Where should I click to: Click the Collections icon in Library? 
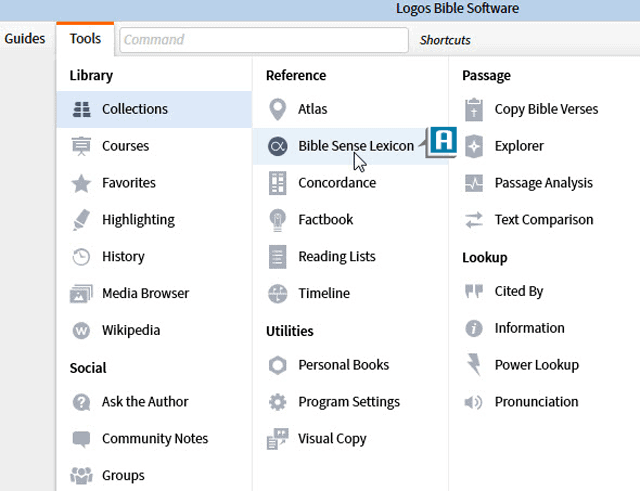click(82, 110)
